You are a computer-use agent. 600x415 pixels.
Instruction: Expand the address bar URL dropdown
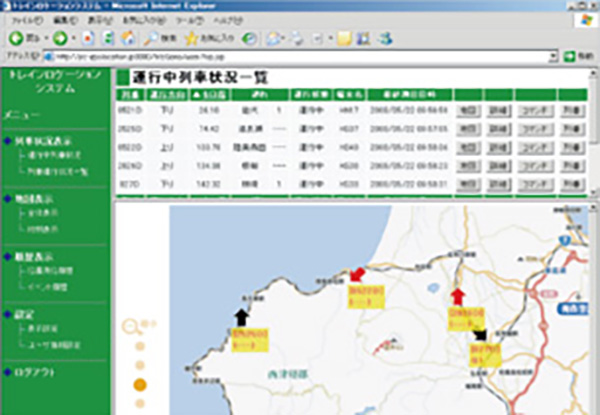554,56
